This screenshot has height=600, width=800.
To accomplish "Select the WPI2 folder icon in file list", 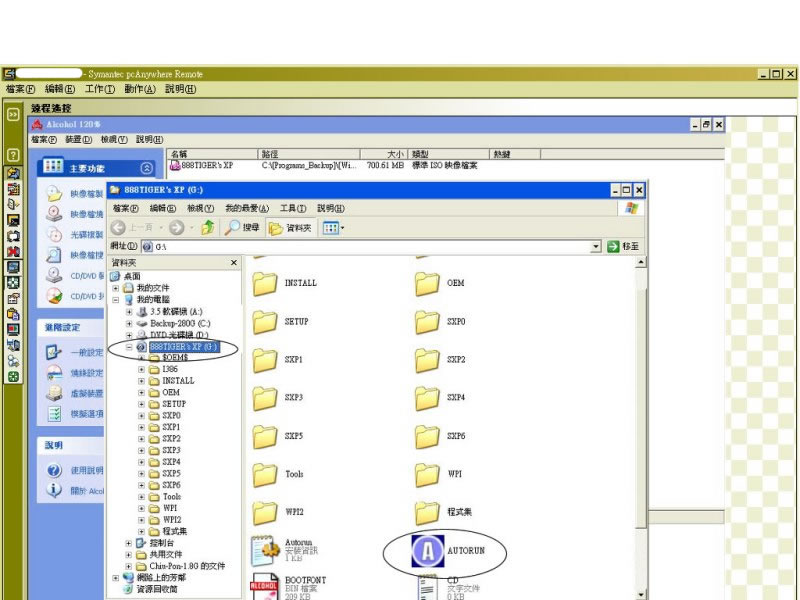I will pyautogui.click(x=265, y=512).
